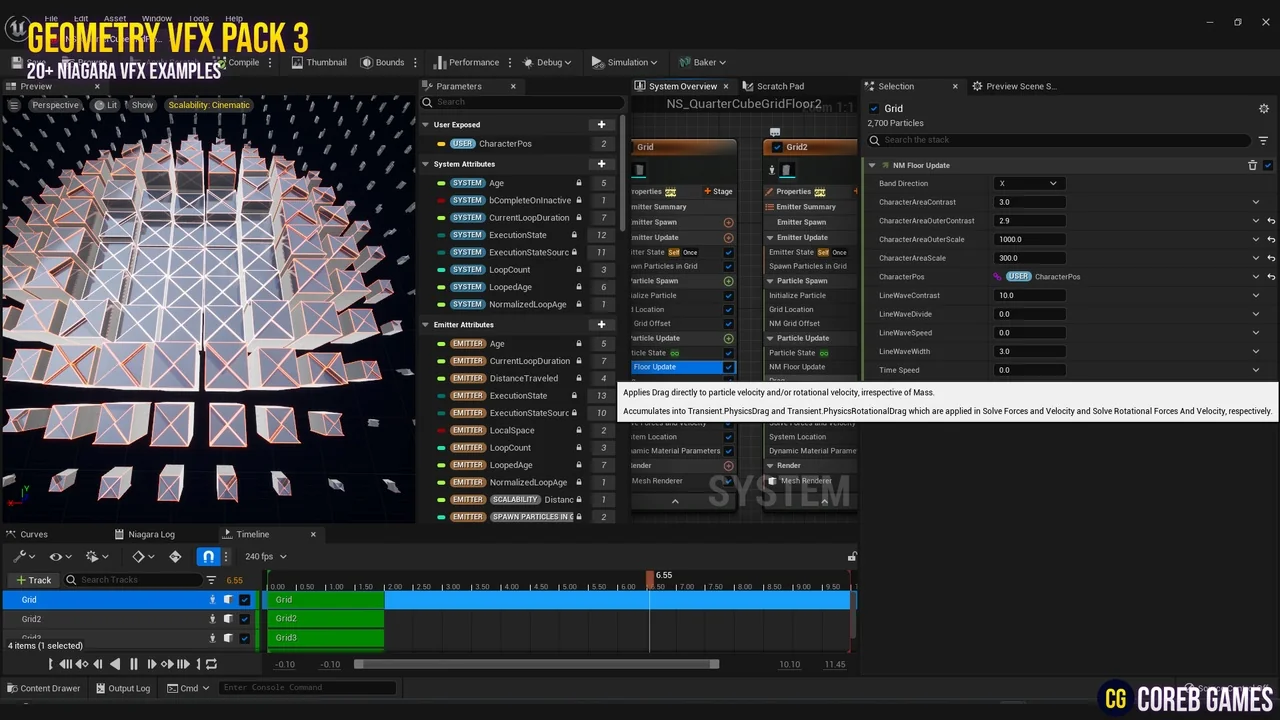Screen dimensions: 1280x720
Task: Collapse the Emitter Attributes section
Action: (x=425, y=325)
